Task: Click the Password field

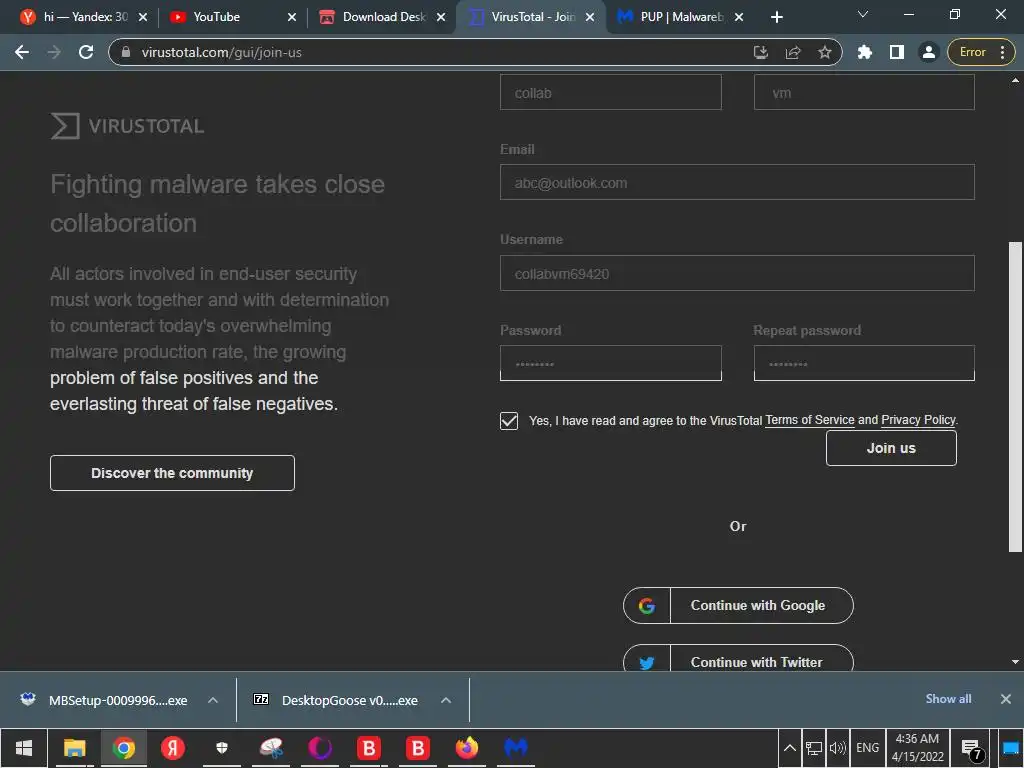Action: 611,363
